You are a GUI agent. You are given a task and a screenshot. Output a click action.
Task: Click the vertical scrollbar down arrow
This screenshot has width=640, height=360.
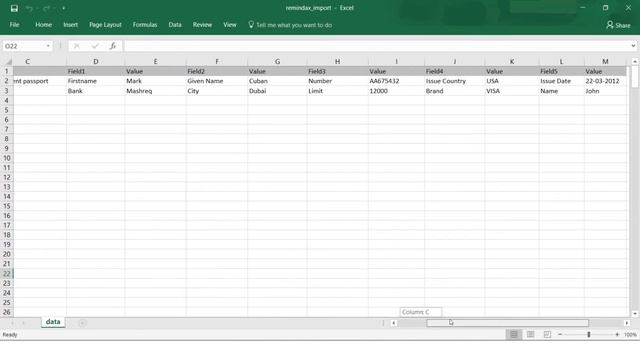pyautogui.click(x=635, y=313)
